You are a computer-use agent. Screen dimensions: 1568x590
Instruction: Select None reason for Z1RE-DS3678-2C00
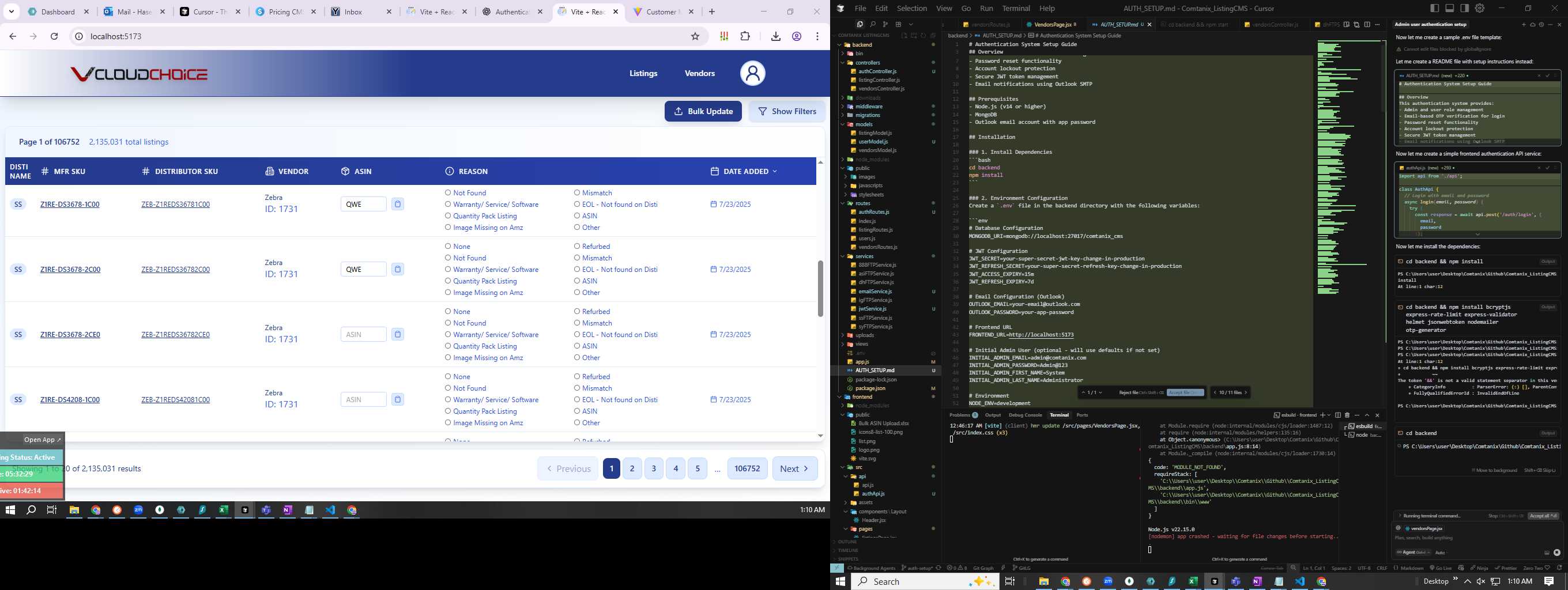(448, 247)
